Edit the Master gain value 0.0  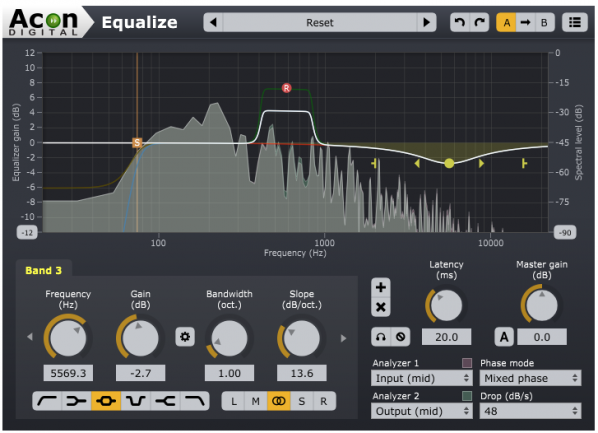pyautogui.click(x=542, y=337)
